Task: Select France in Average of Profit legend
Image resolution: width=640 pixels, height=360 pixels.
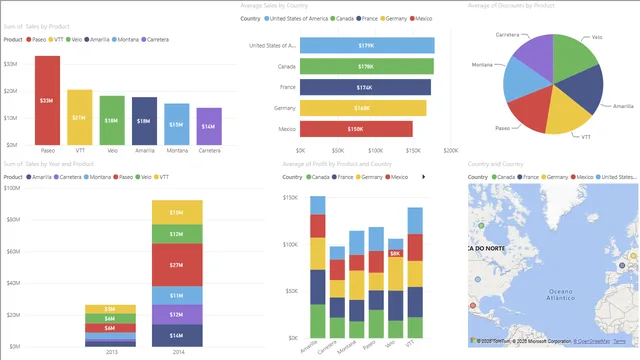Action: (x=342, y=177)
